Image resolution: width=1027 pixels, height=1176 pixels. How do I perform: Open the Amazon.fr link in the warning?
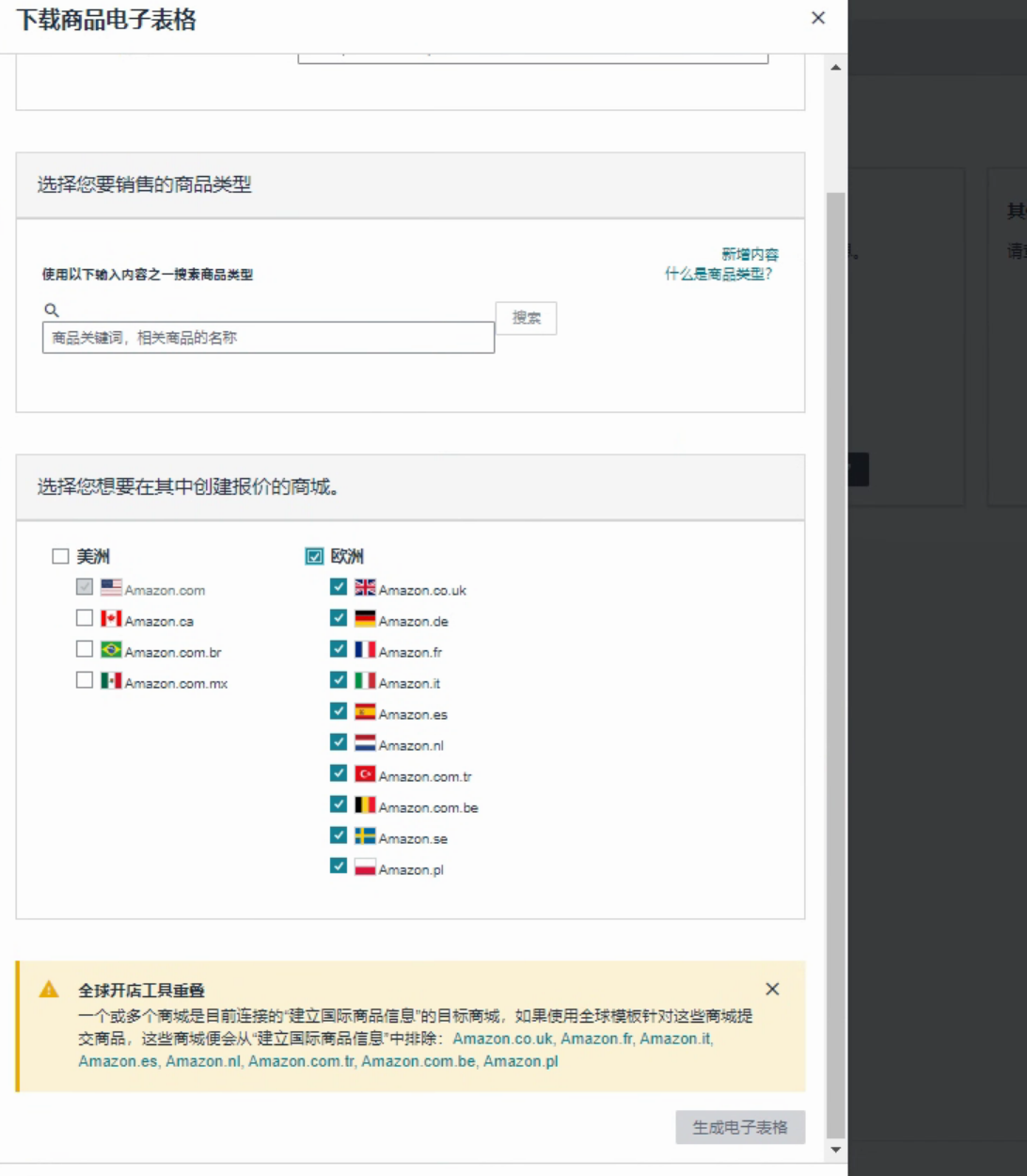coord(596,1039)
